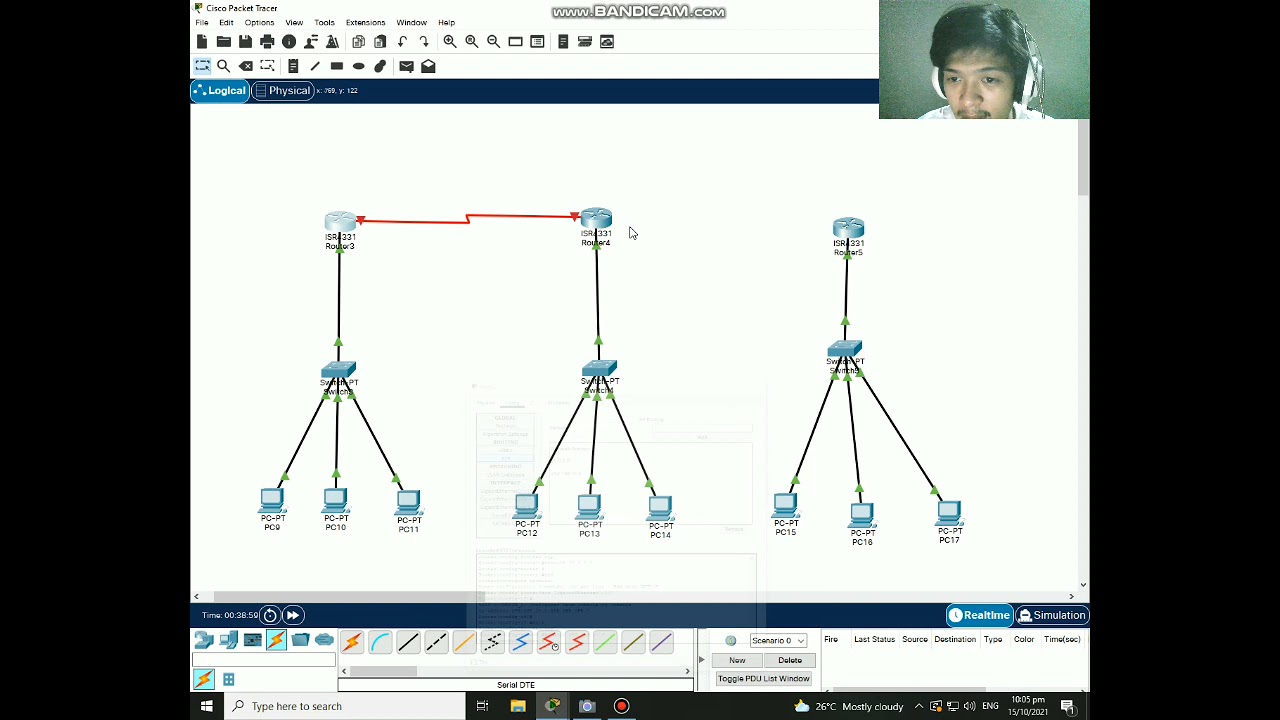Viewport: 1280px width, 720px height.
Task: Pick the Inspect magnifier tool
Action: click(x=224, y=66)
